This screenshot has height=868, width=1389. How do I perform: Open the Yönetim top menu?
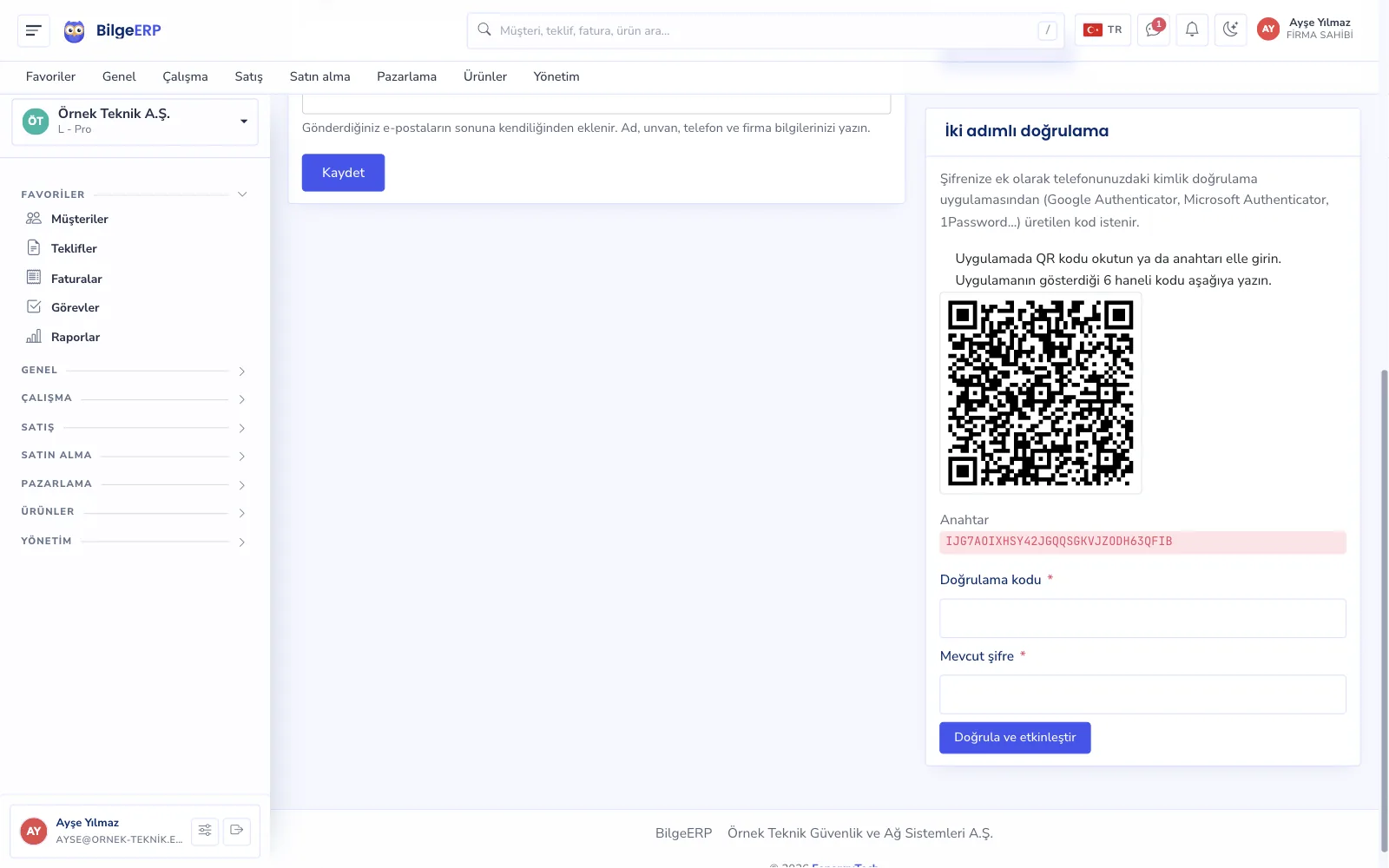pos(556,76)
